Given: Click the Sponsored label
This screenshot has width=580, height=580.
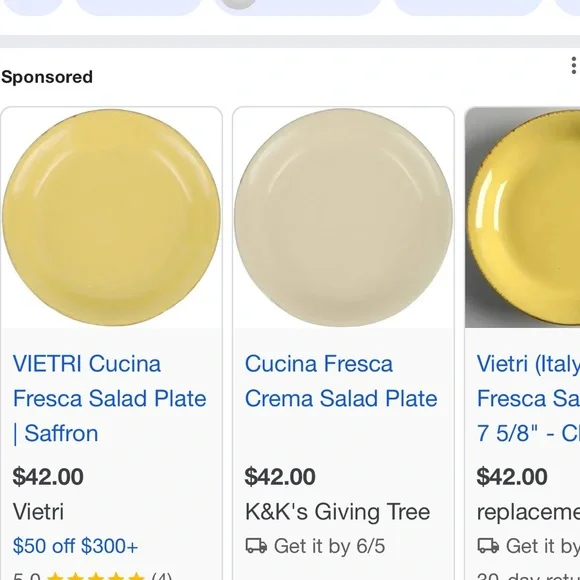Looking at the screenshot, I should click(x=47, y=77).
